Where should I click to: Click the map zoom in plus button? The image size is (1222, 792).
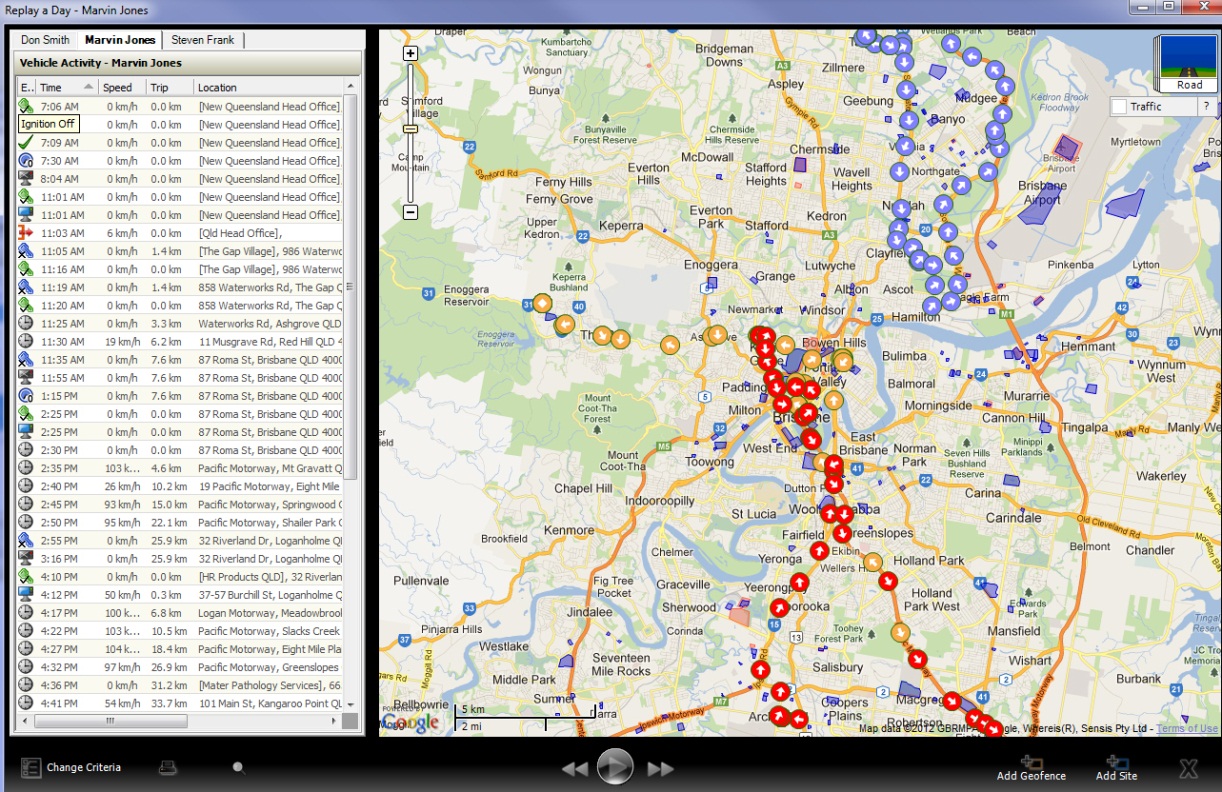(410, 53)
